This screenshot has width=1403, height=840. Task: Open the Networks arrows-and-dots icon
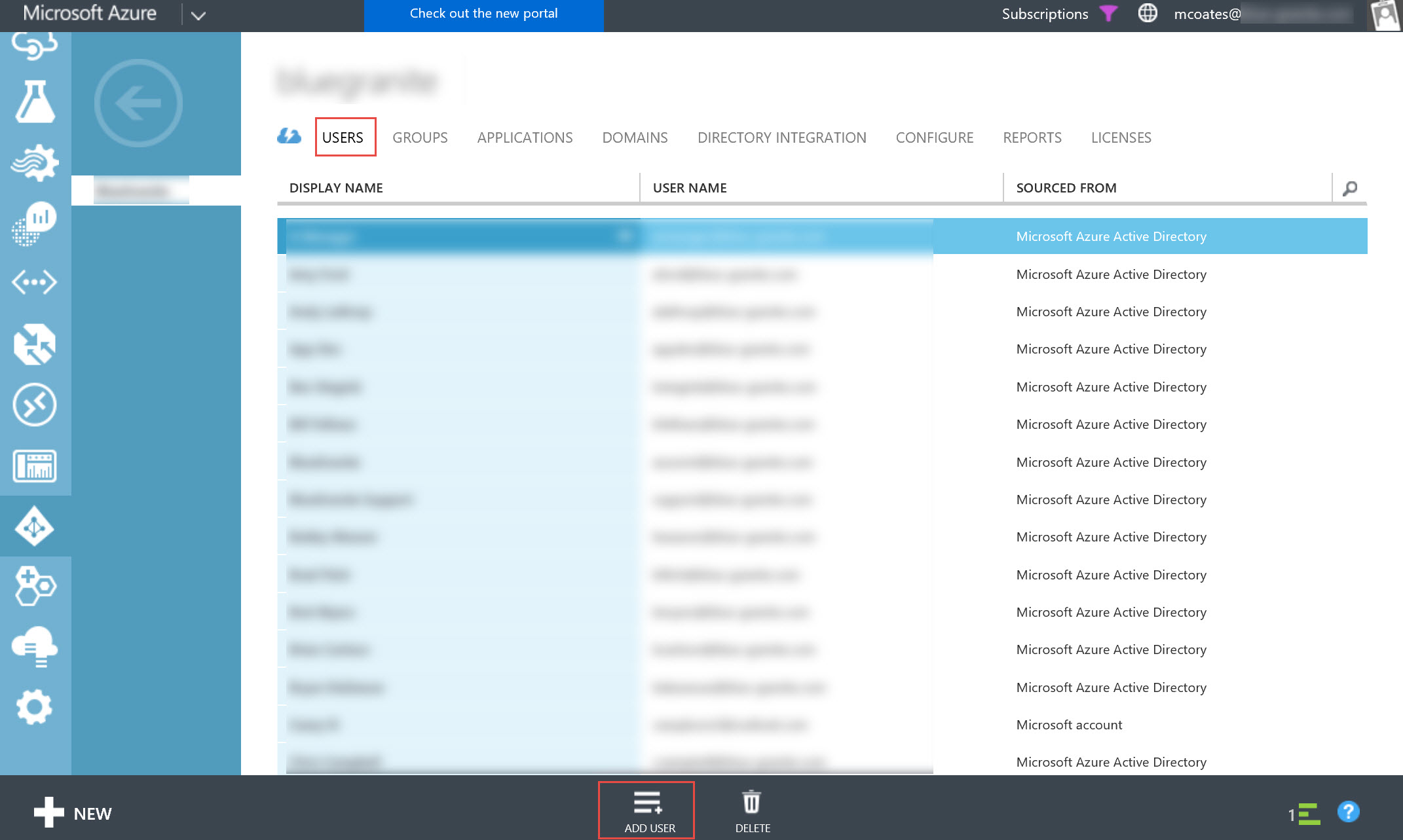coord(35,283)
